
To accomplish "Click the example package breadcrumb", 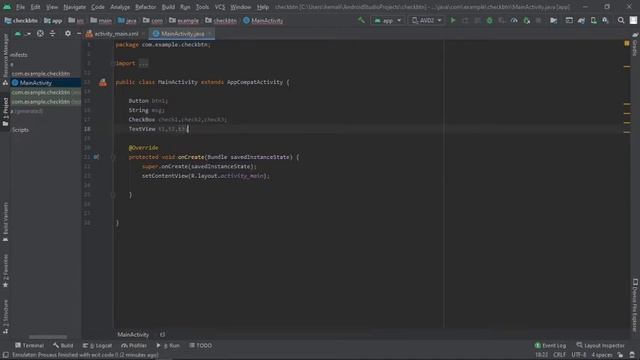I will pyautogui.click(x=184, y=20).
